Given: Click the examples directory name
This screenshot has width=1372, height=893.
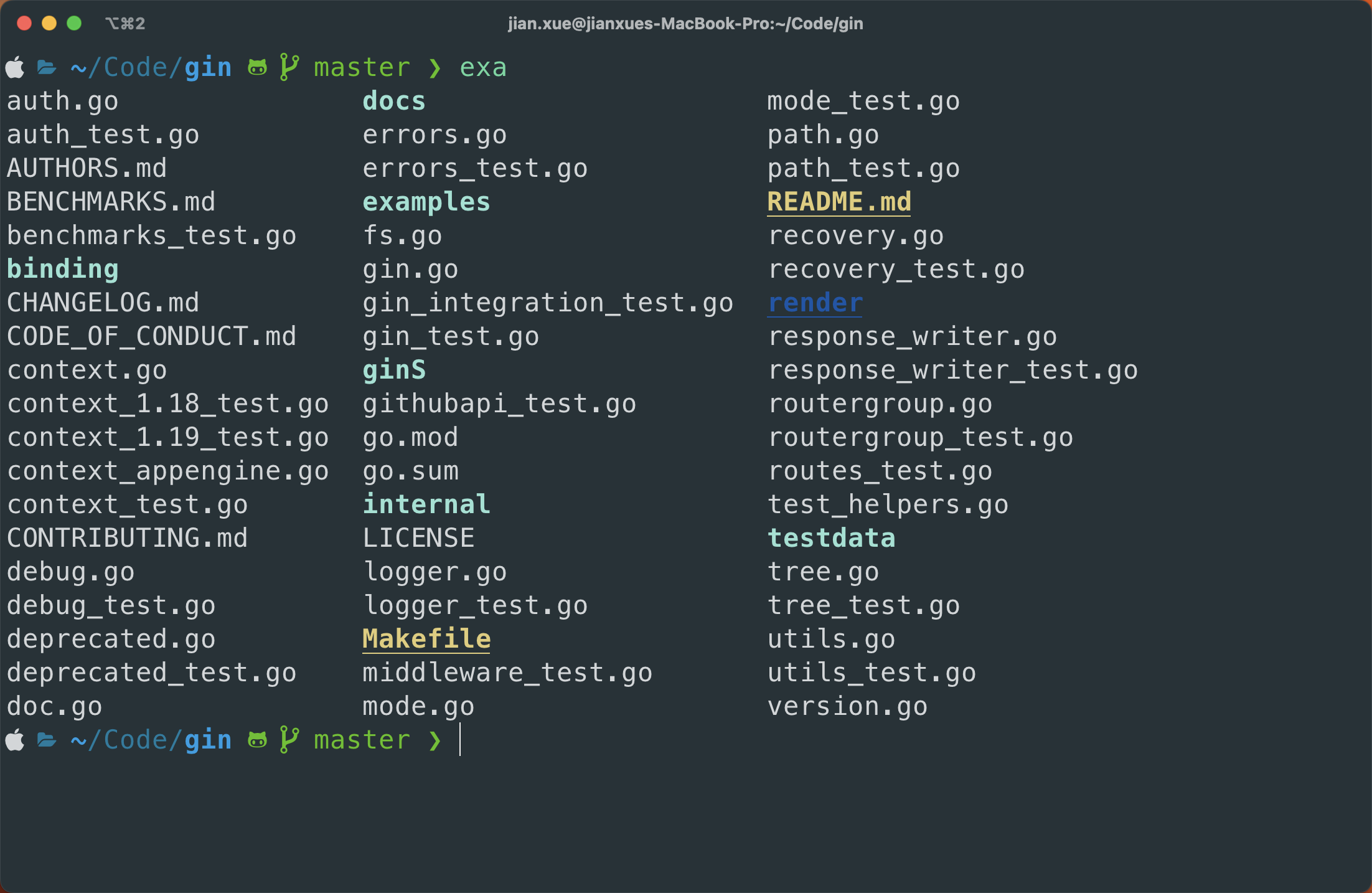Looking at the screenshot, I should (x=426, y=202).
